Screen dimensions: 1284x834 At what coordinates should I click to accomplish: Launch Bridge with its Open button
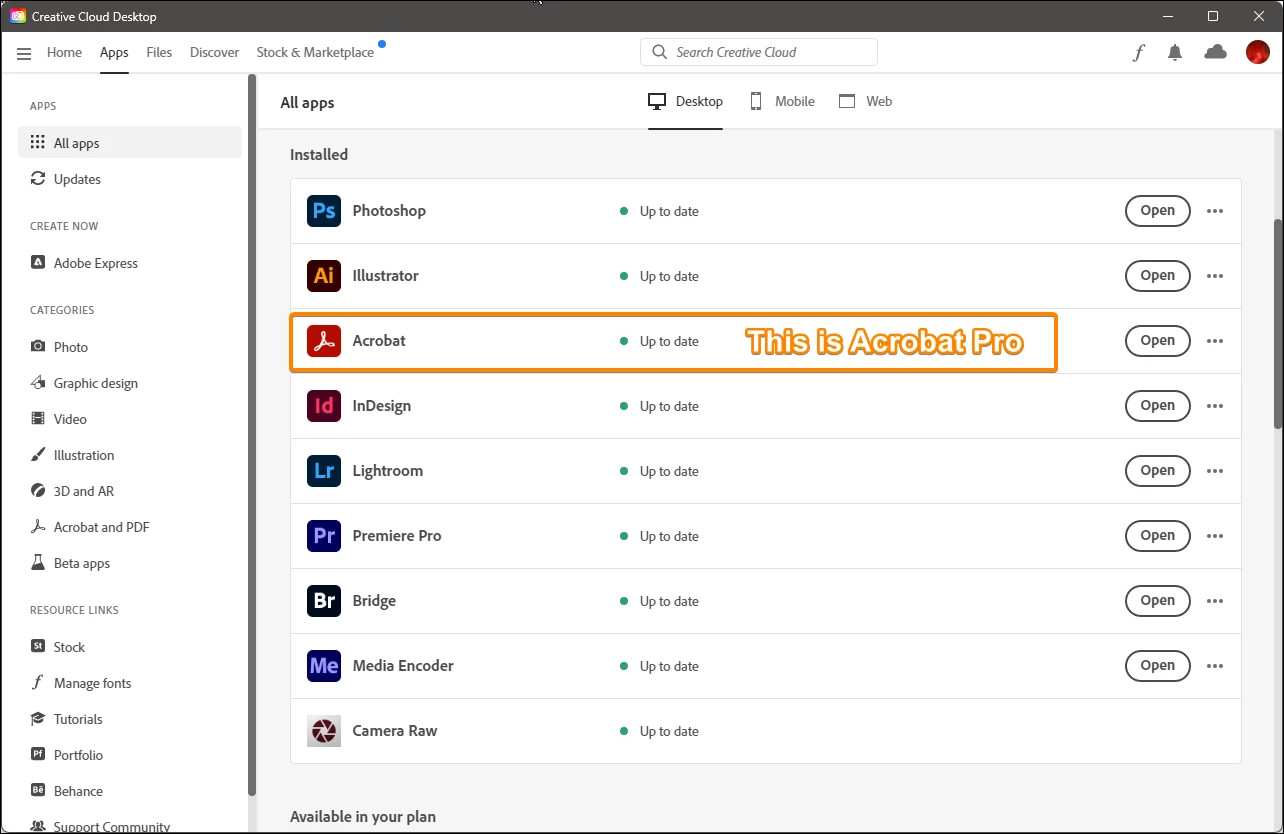pos(1158,601)
